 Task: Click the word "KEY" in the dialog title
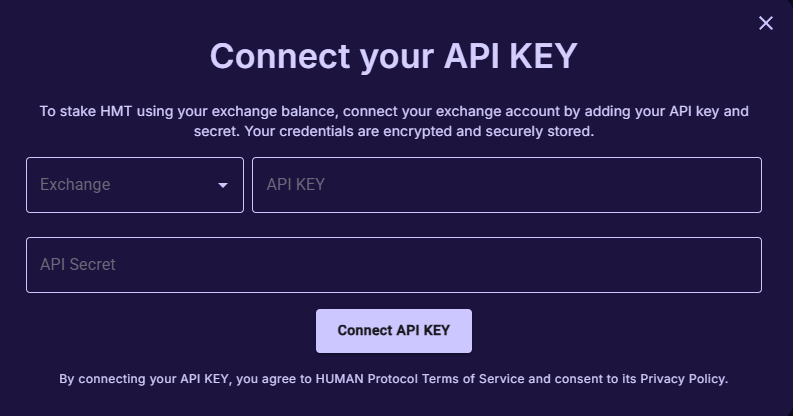[543, 56]
